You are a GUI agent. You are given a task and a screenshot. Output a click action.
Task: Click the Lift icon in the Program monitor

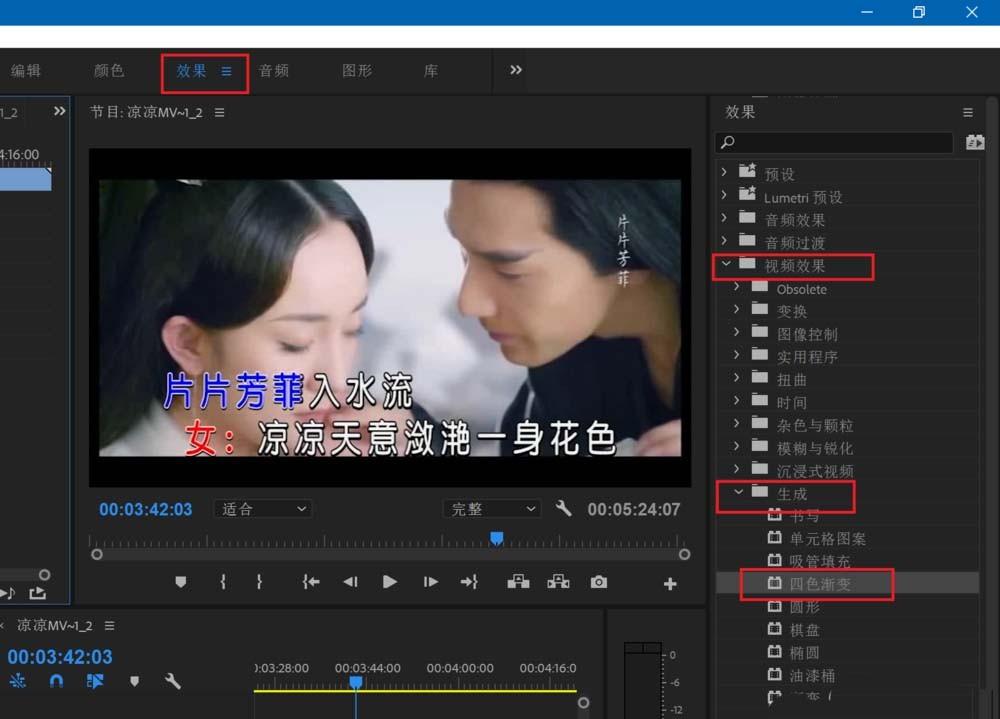click(x=519, y=582)
